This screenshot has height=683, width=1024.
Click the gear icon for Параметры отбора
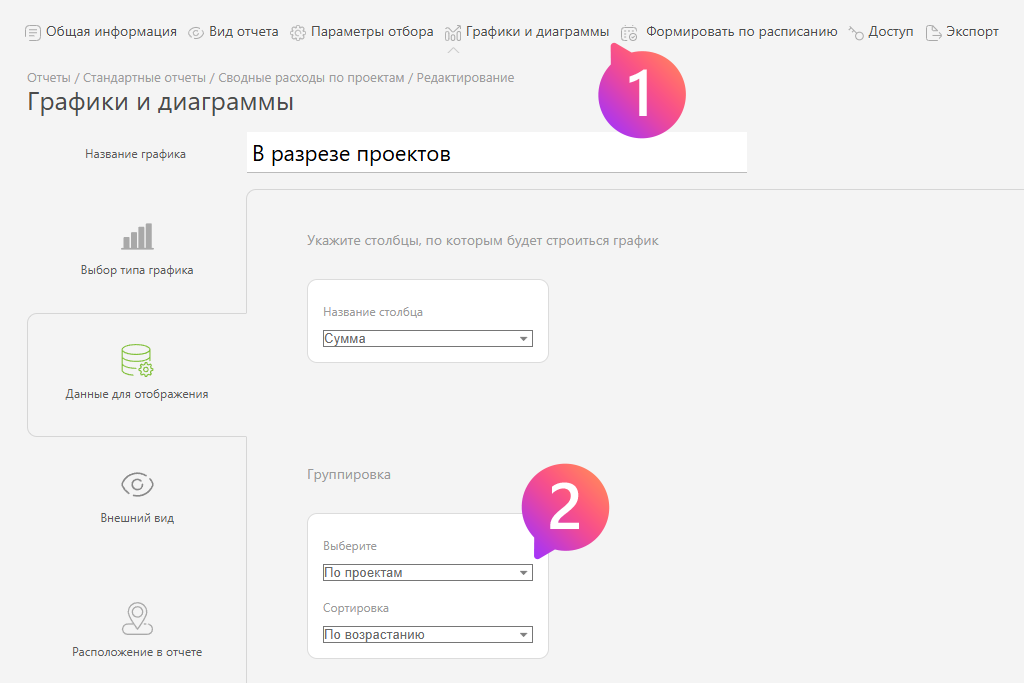298,32
